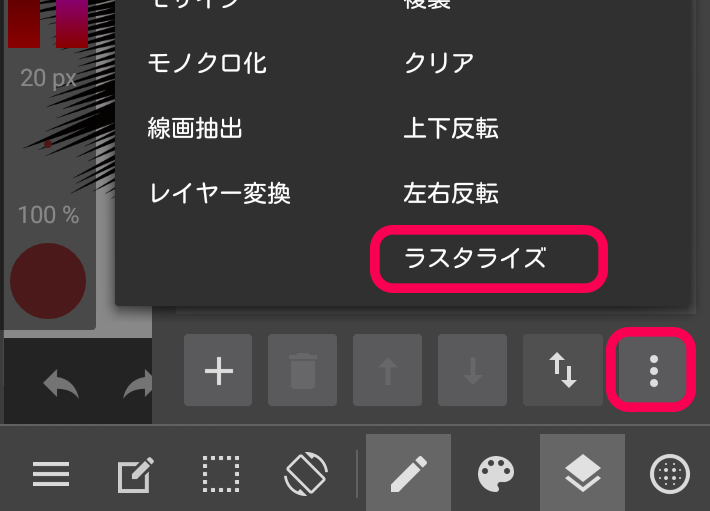This screenshot has width=710, height=511.
Task: Open the three-dot layer options menu
Action: coord(653,370)
